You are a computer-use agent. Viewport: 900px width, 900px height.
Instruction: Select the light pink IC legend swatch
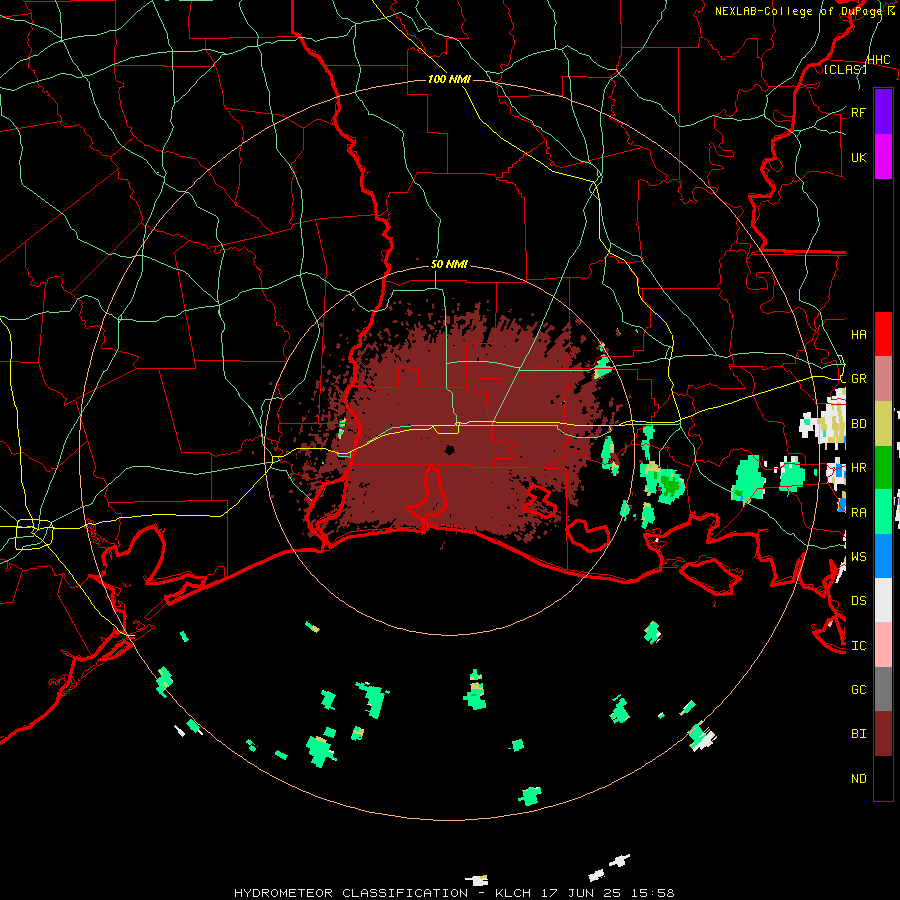(883, 645)
